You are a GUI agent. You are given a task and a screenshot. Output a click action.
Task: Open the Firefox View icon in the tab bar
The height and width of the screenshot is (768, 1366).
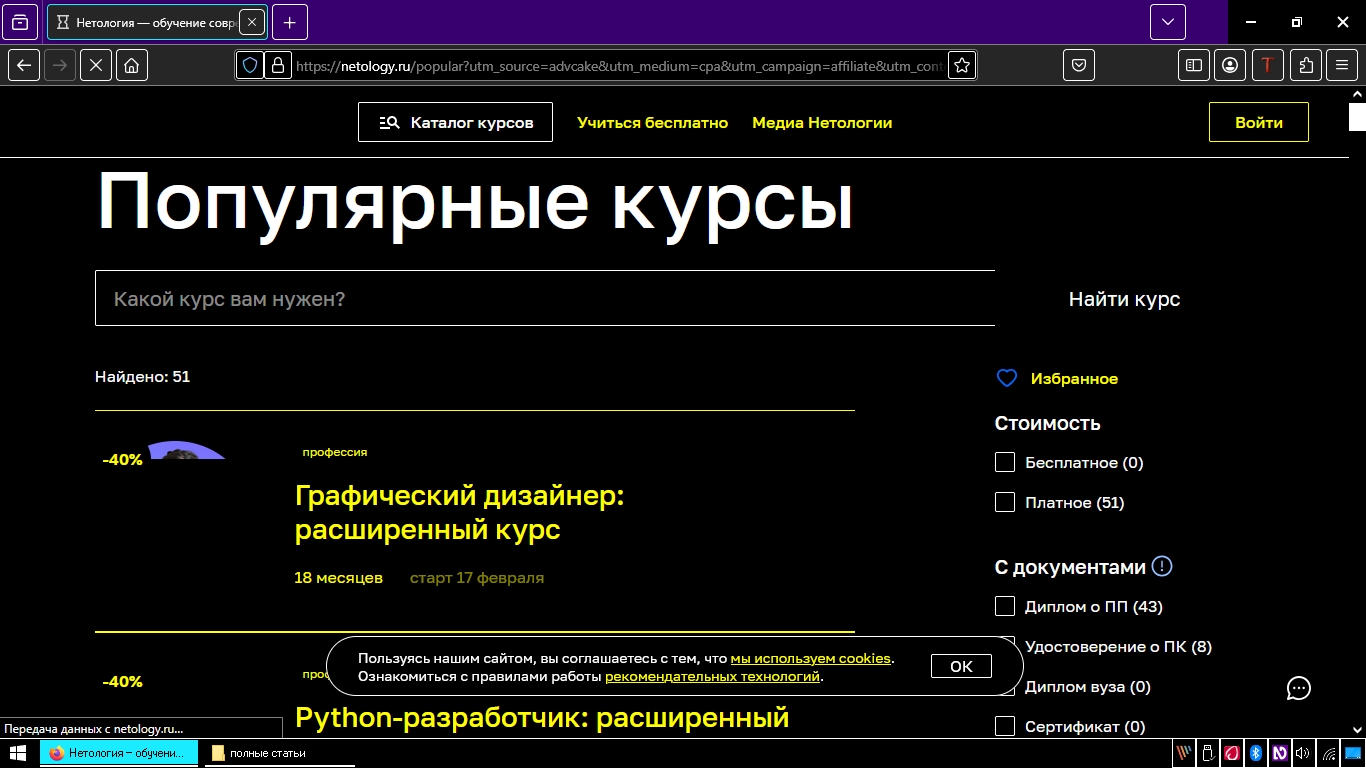pos(20,22)
